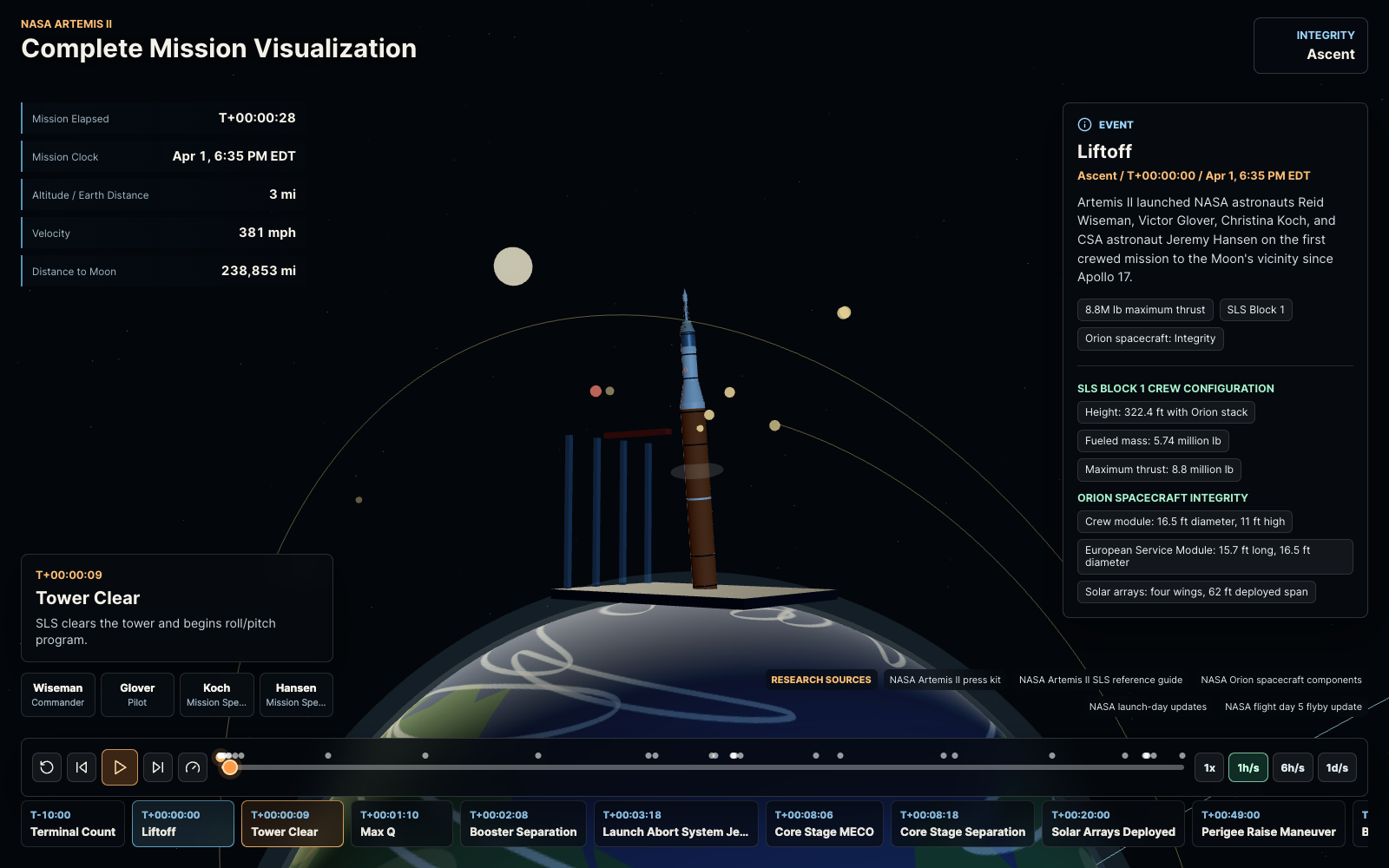
Task: Click the Integrity Ascent phase badge
Action: click(1311, 46)
